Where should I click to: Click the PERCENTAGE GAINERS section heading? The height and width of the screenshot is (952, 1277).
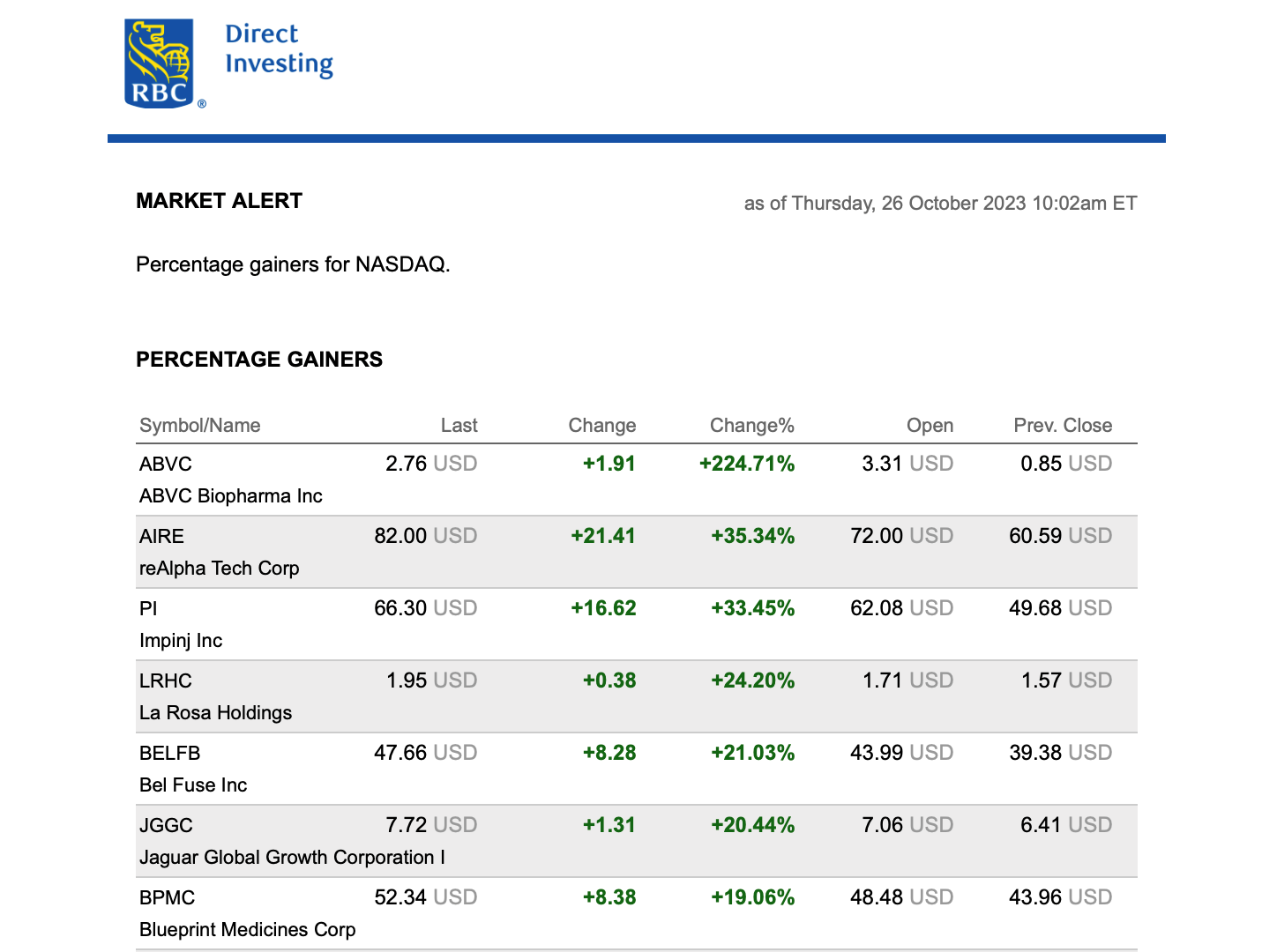259,360
